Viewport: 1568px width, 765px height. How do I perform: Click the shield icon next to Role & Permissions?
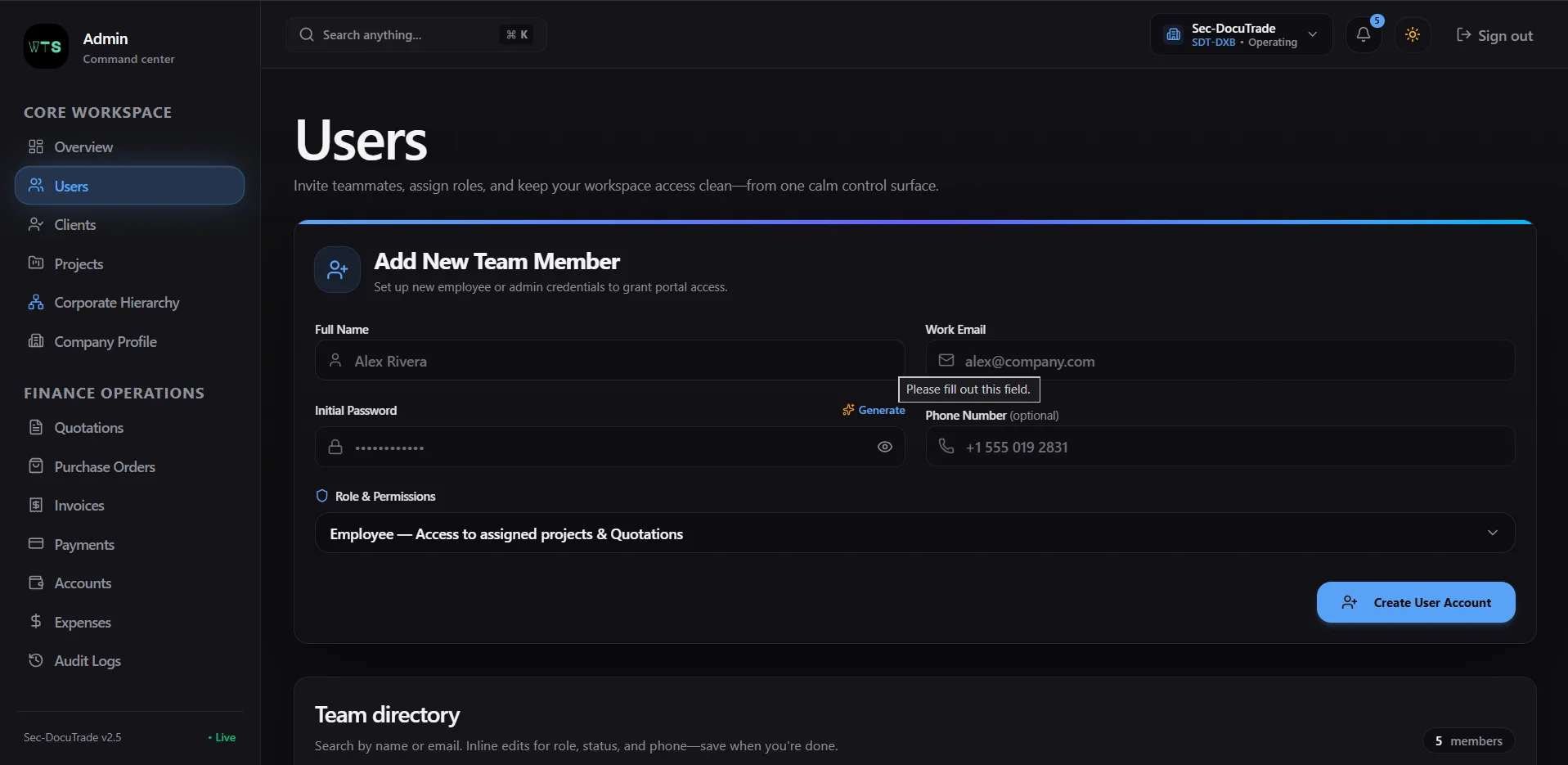click(321, 496)
